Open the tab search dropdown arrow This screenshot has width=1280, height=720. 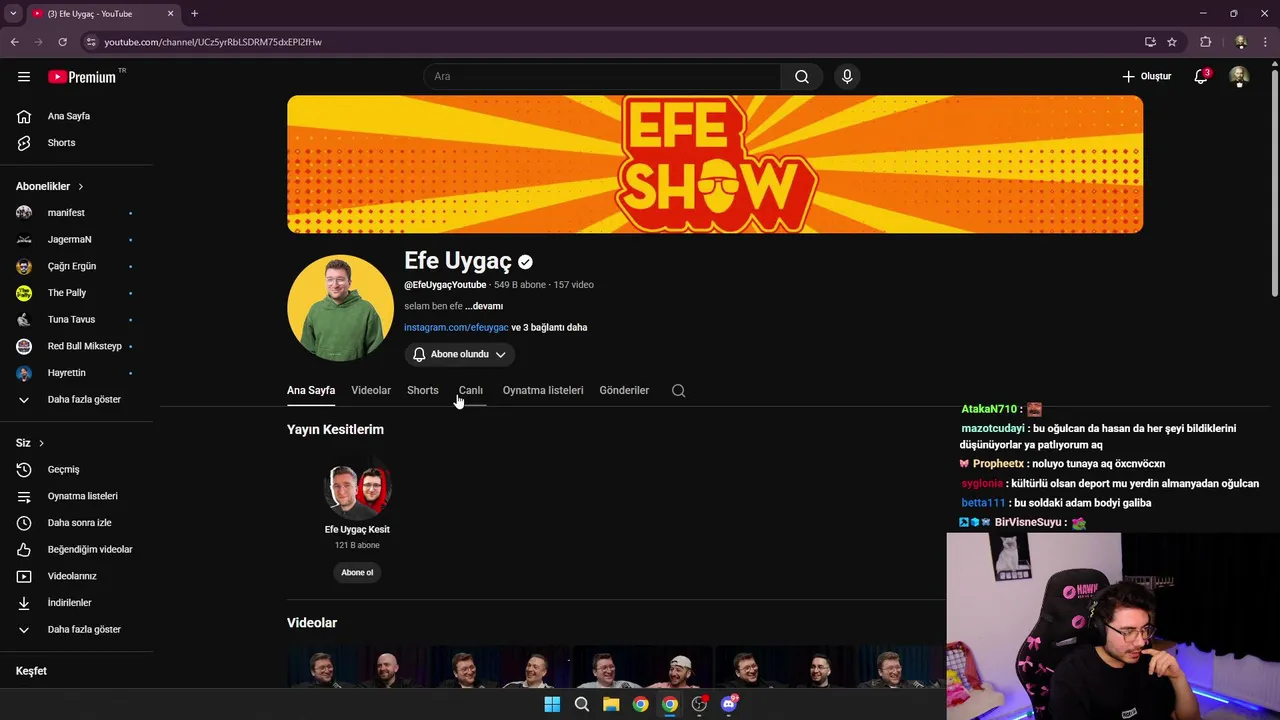(13, 14)
